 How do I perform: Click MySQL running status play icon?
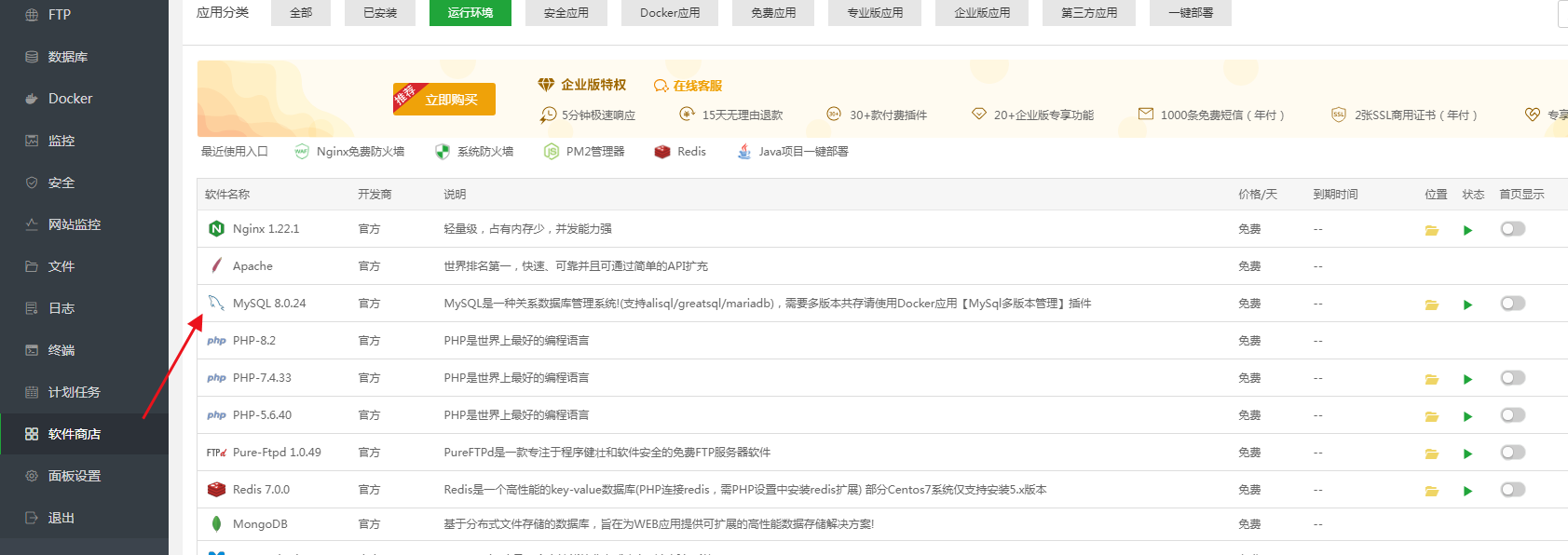1467,305
